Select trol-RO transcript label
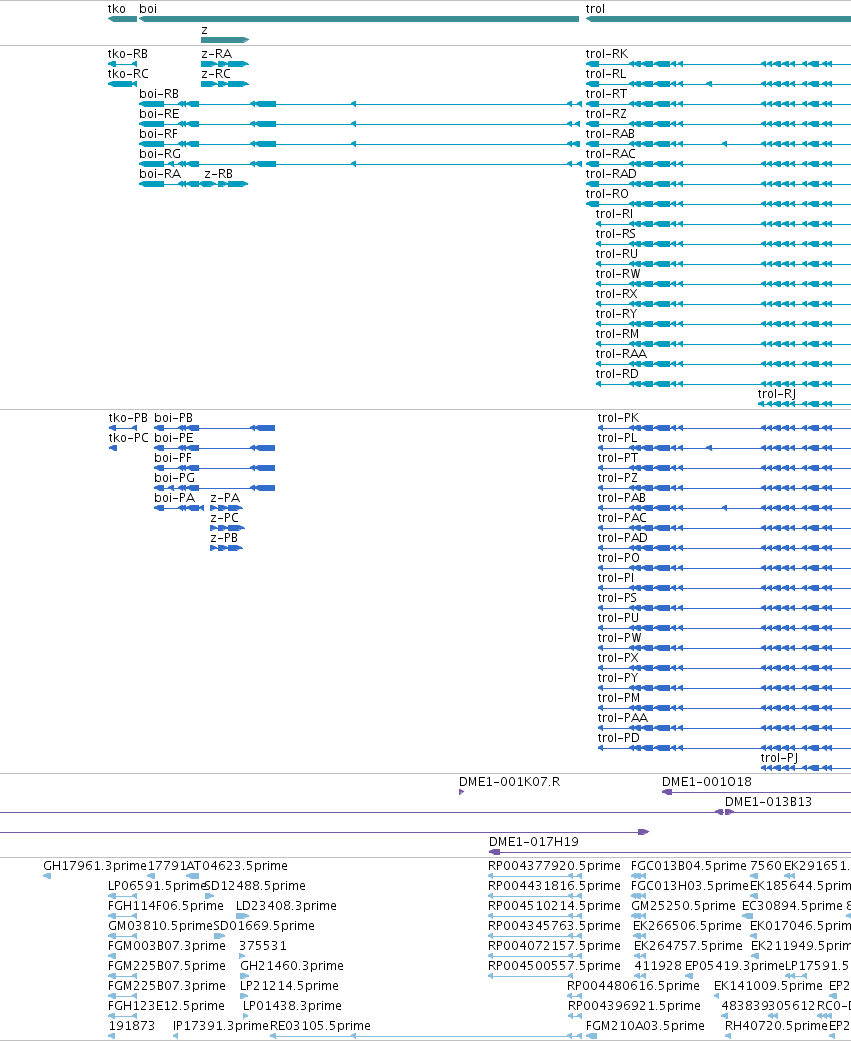This screenshot has width=851, height=1041. [x=607, y=194]
